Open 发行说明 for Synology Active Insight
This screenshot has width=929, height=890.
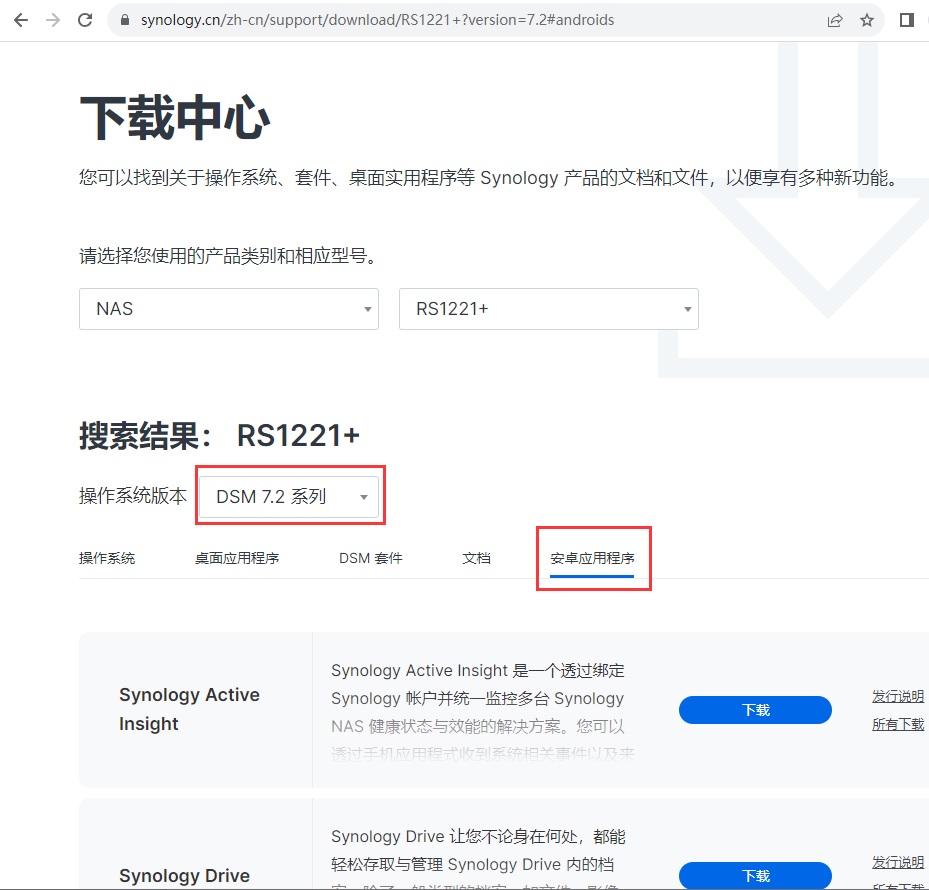click(898, 696)
